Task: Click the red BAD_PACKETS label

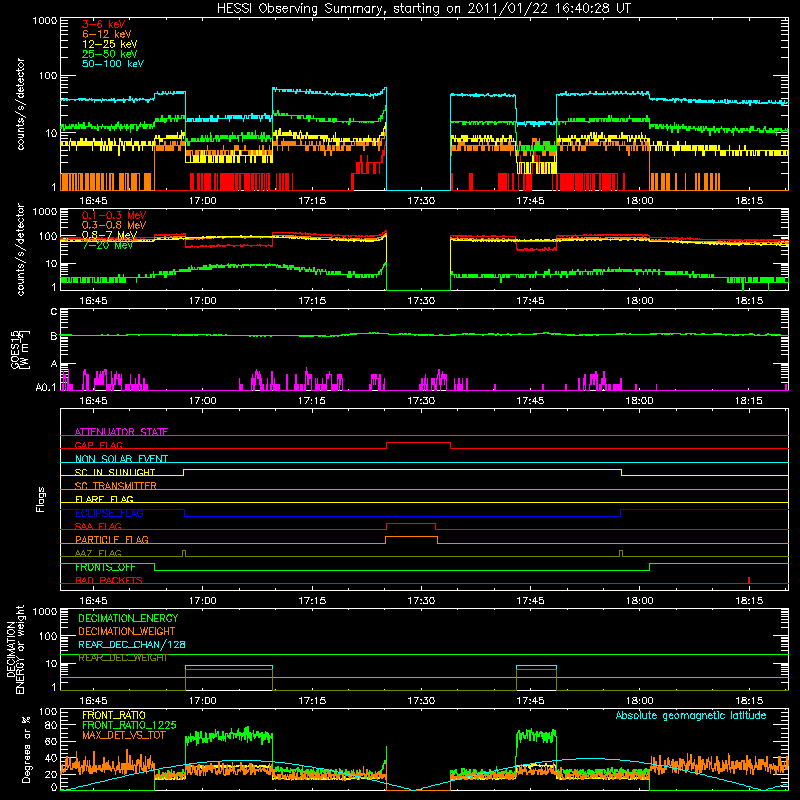Action: [x=109, y=580]
